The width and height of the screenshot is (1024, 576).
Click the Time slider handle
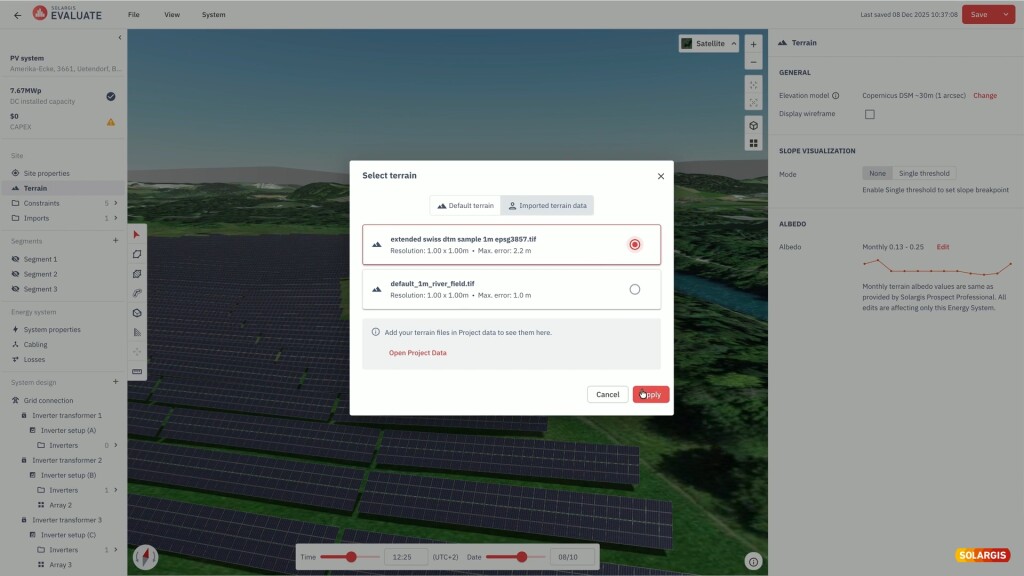[x=351, y=557]
